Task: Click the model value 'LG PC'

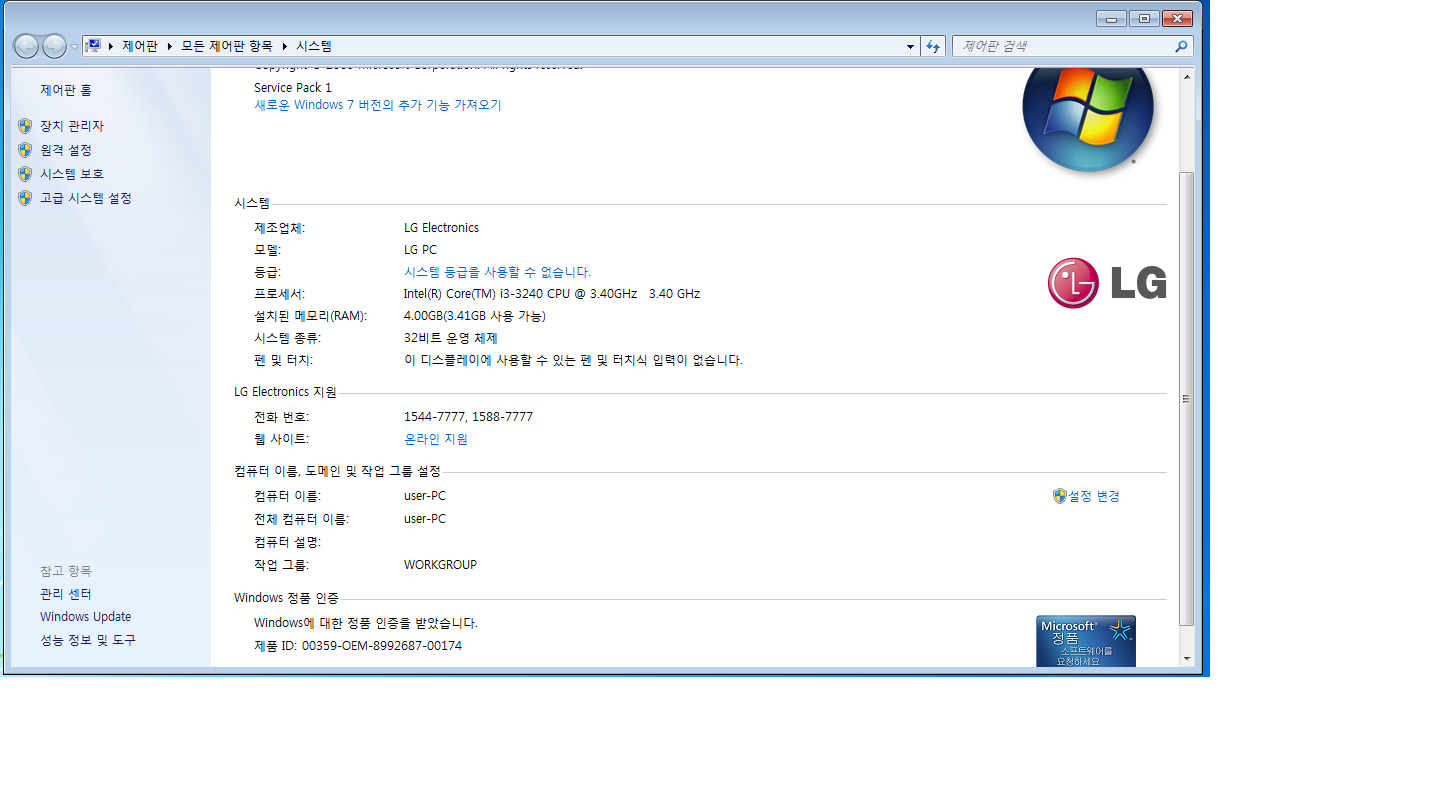Action: click(x=421, y=250)
